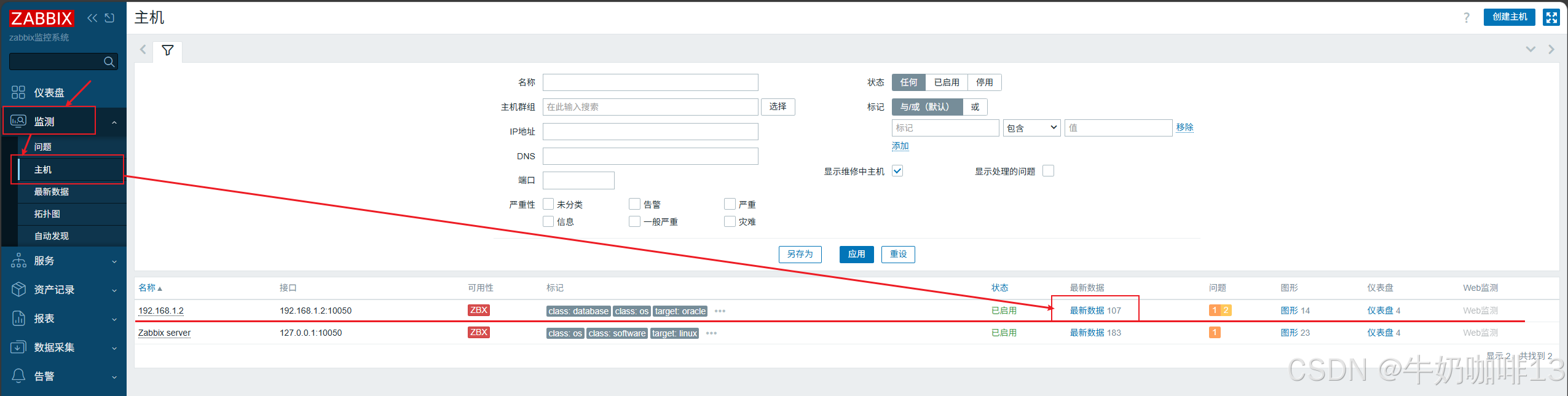
Task: Click the filter funnel icon tab
Action: pyautogui.click(x=168, y=50)
